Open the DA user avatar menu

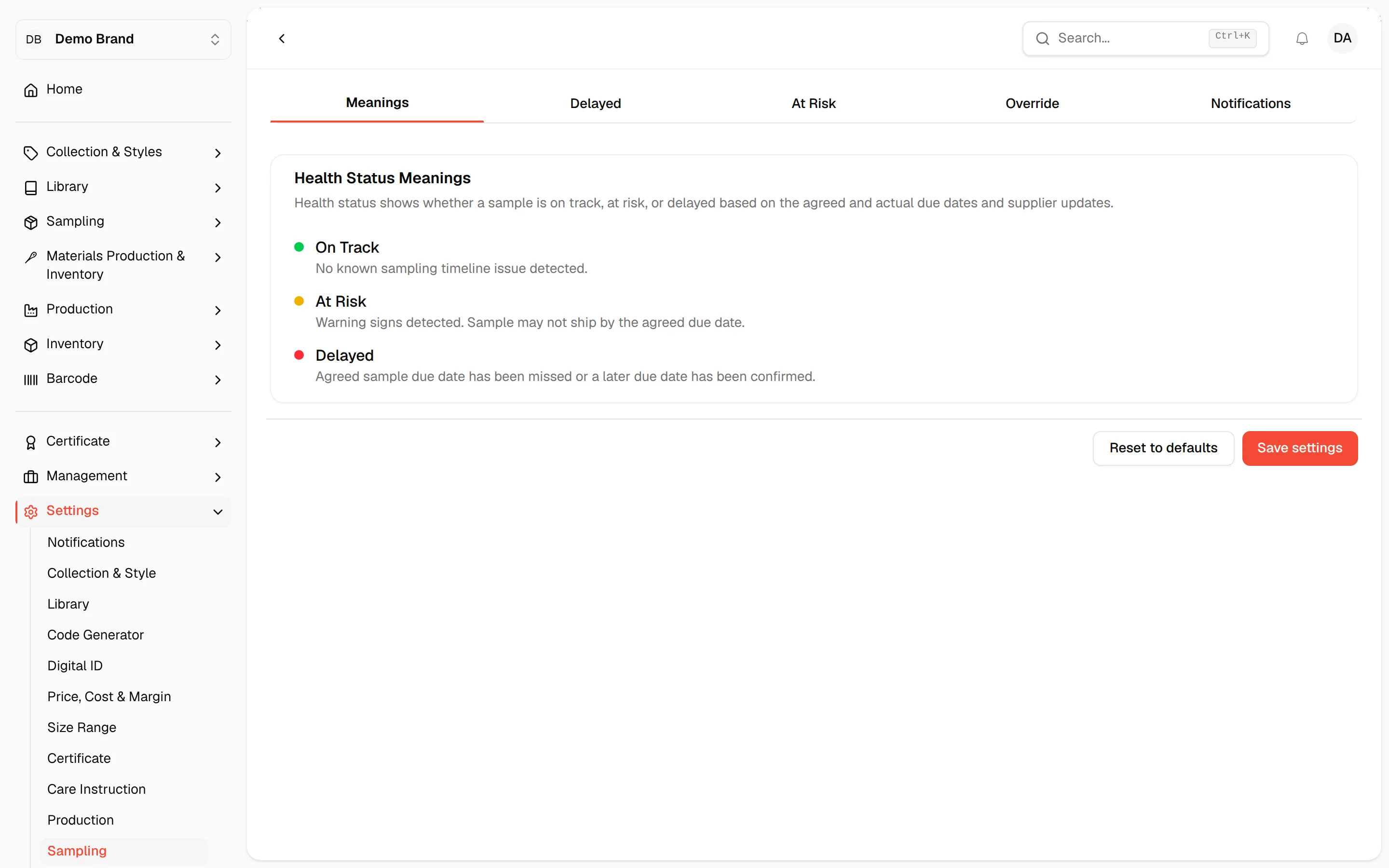tap(1342, 39)
